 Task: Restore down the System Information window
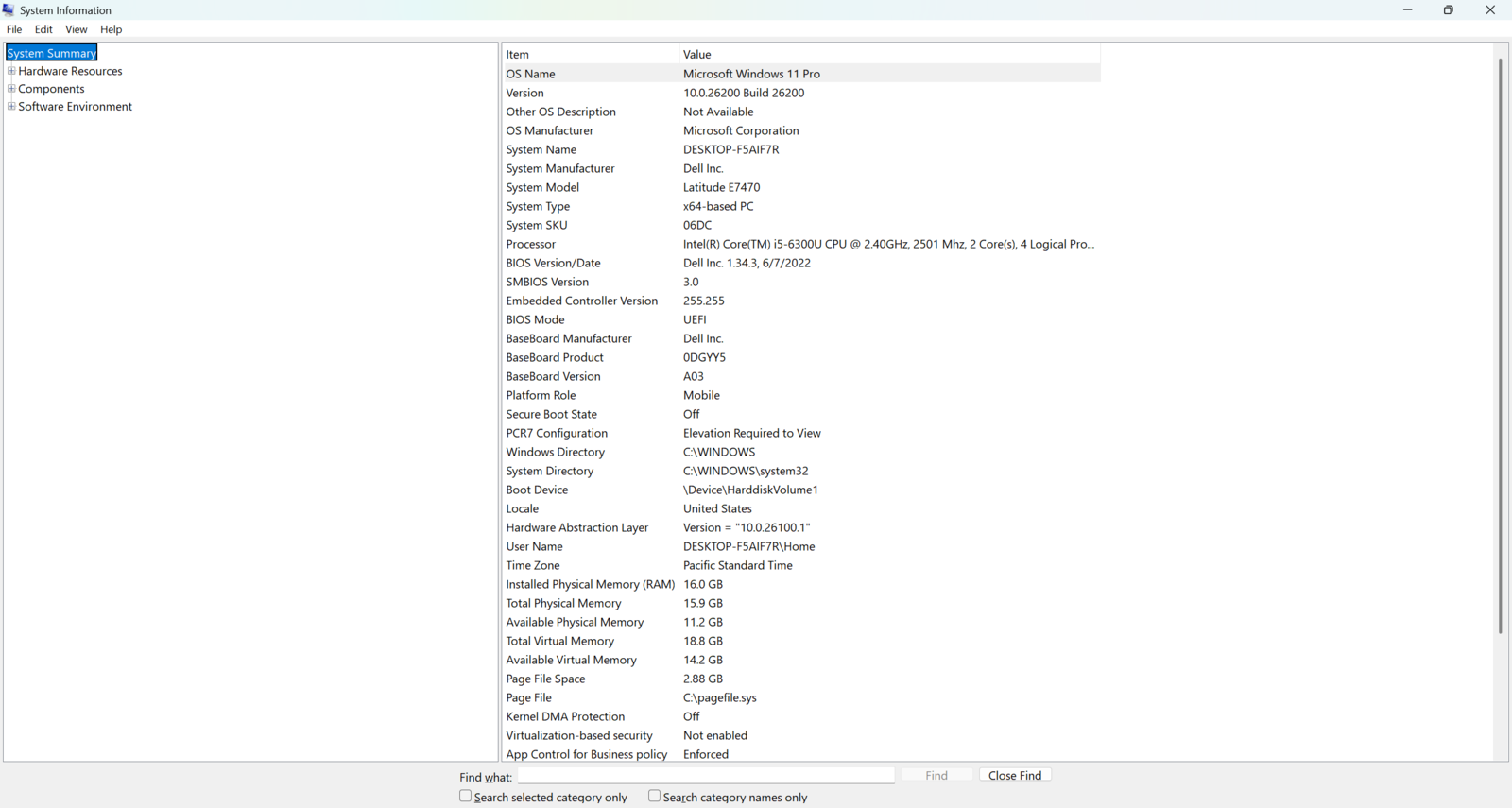coord(1448,10)
